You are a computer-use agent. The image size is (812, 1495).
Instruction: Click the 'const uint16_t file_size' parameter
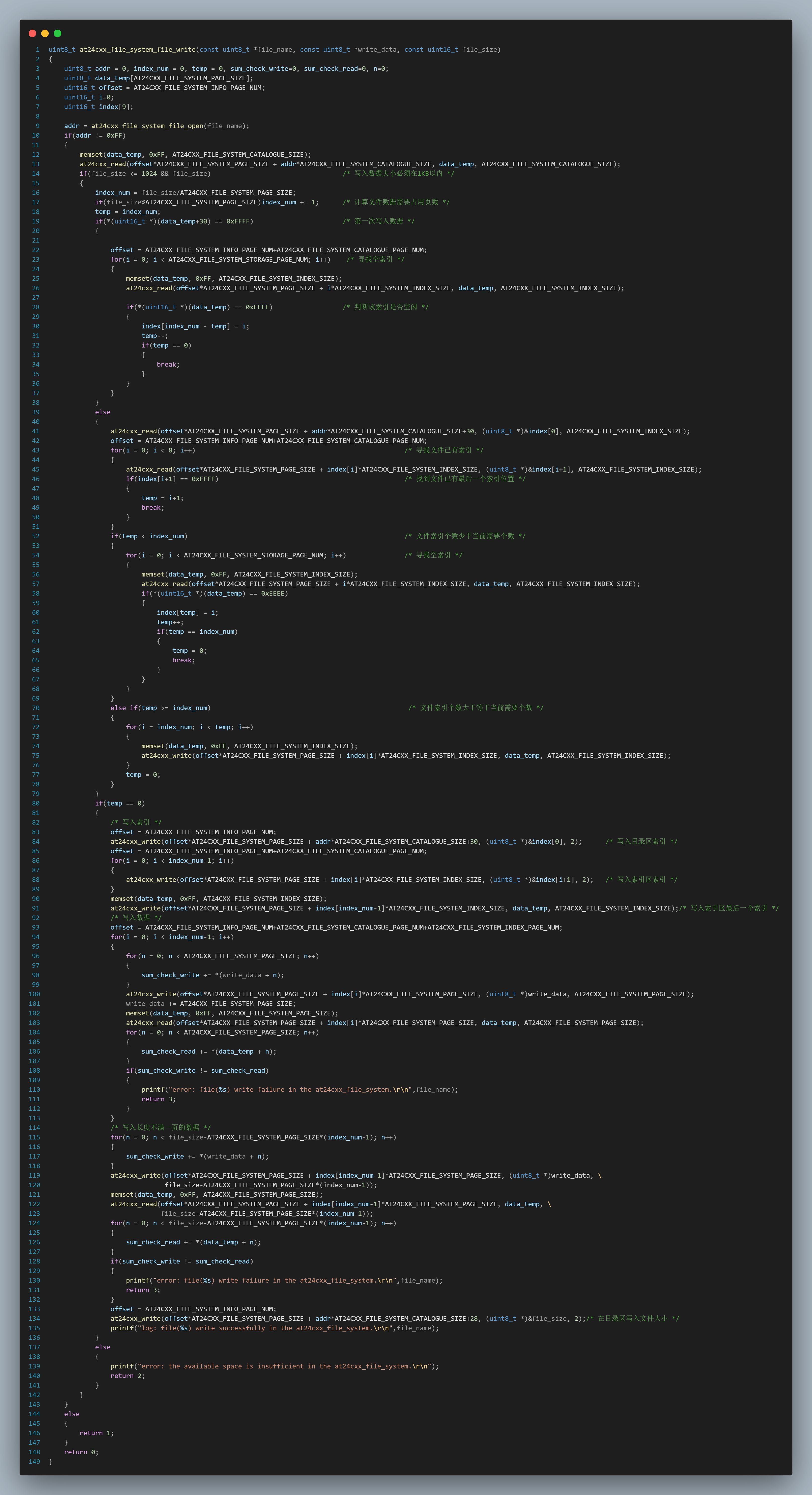click(x=450, y=50)
